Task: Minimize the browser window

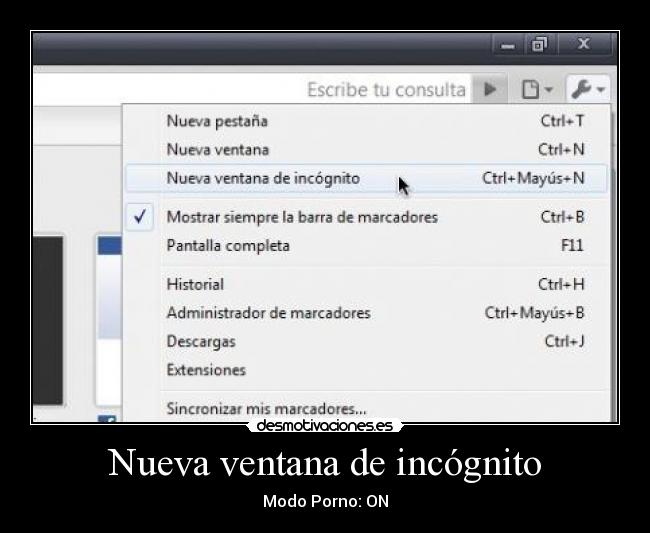Action: [508, 44]
